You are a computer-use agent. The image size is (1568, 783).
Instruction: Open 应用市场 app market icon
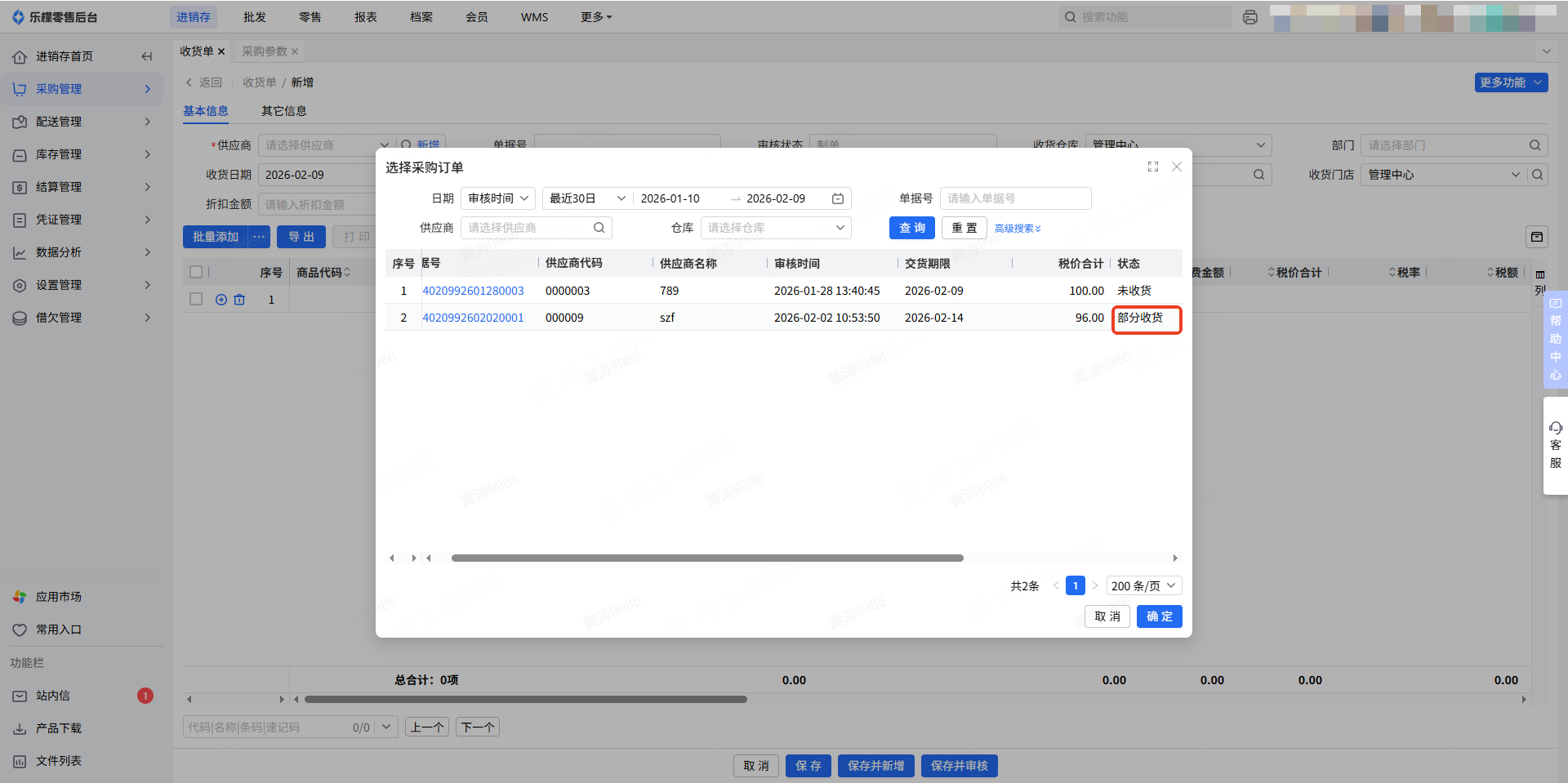20,597
